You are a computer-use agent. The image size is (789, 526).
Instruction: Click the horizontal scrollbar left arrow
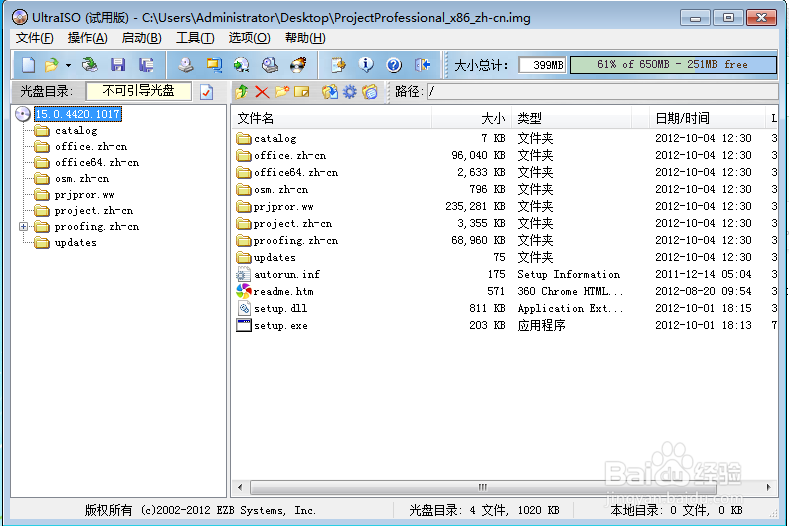point(240,487)
